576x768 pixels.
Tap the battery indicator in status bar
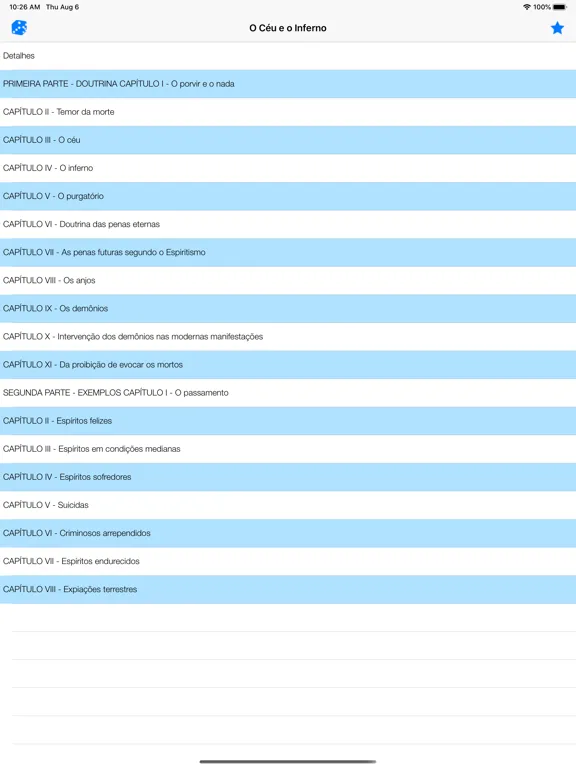pyautogui.click(x=560, y=7)
